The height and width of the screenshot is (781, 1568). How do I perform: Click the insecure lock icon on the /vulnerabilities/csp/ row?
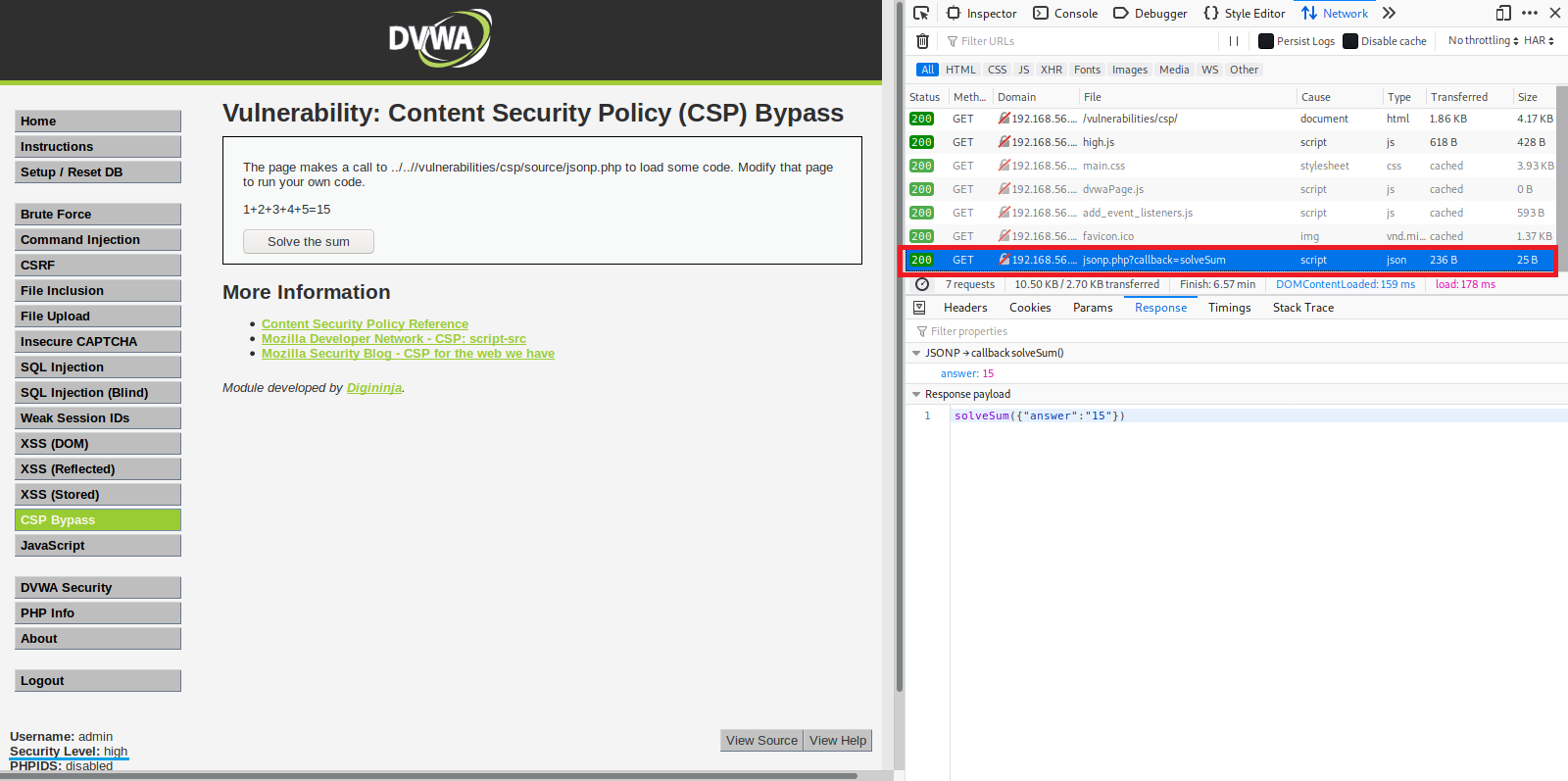coord(1004,119)
